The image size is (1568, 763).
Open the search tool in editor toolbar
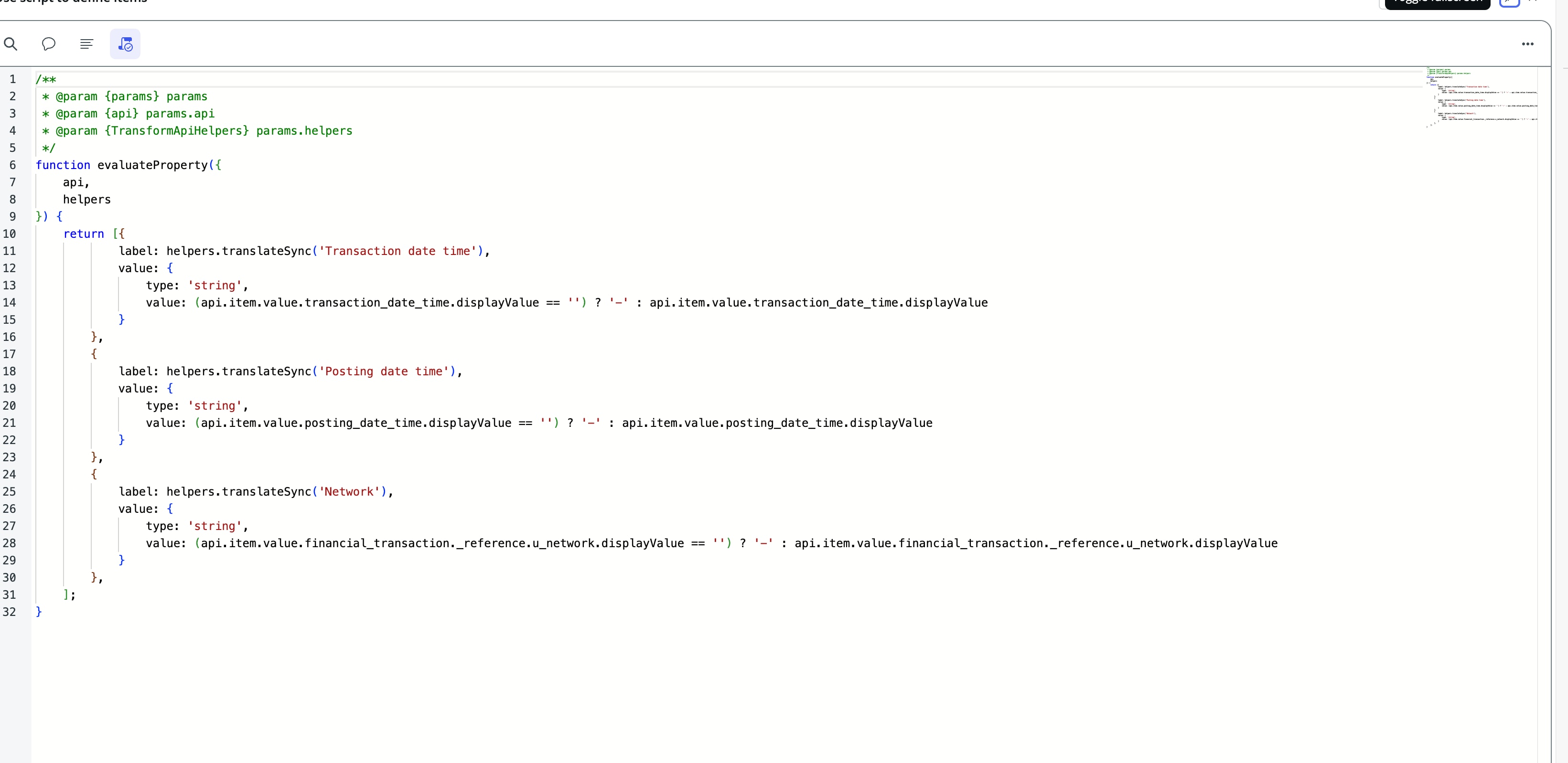point(11,44)
